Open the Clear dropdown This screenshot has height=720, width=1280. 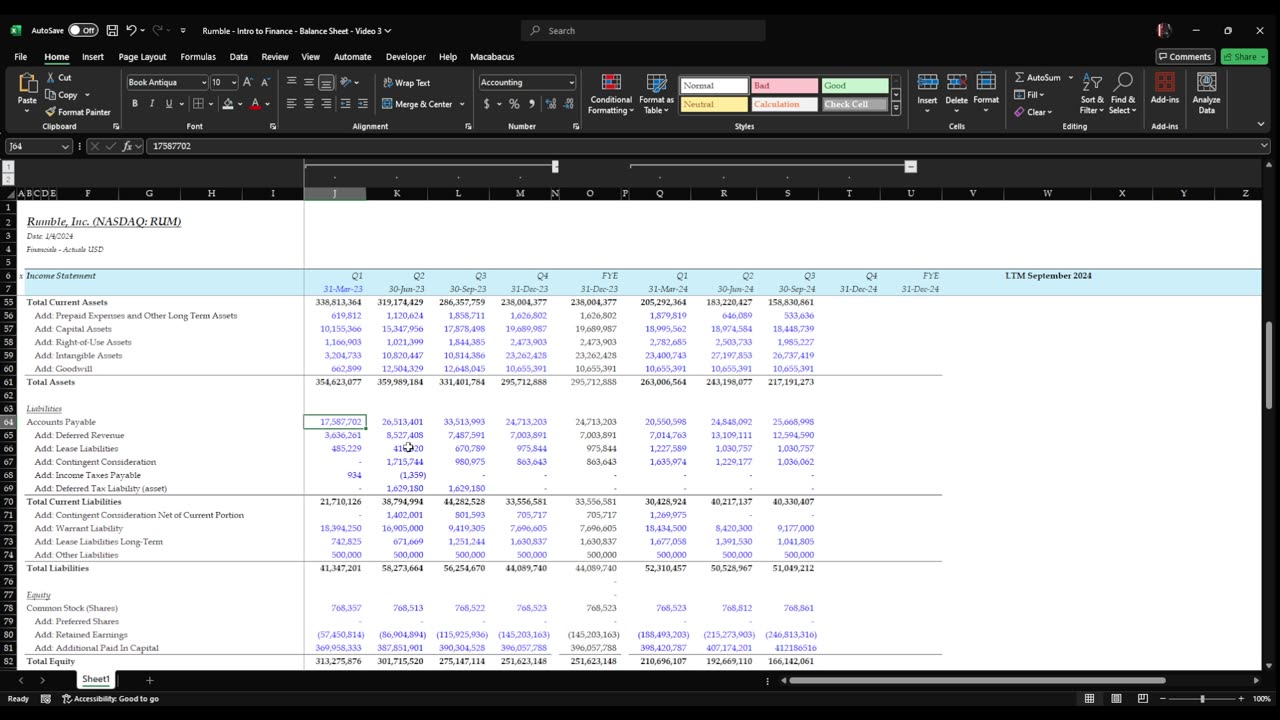(1035, 112)
